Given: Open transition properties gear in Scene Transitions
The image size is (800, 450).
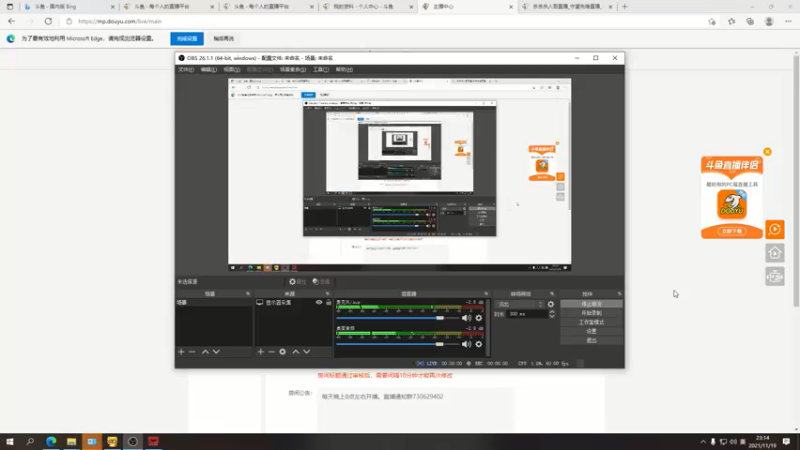Looking at the screenshot, I should click(551, 304).
